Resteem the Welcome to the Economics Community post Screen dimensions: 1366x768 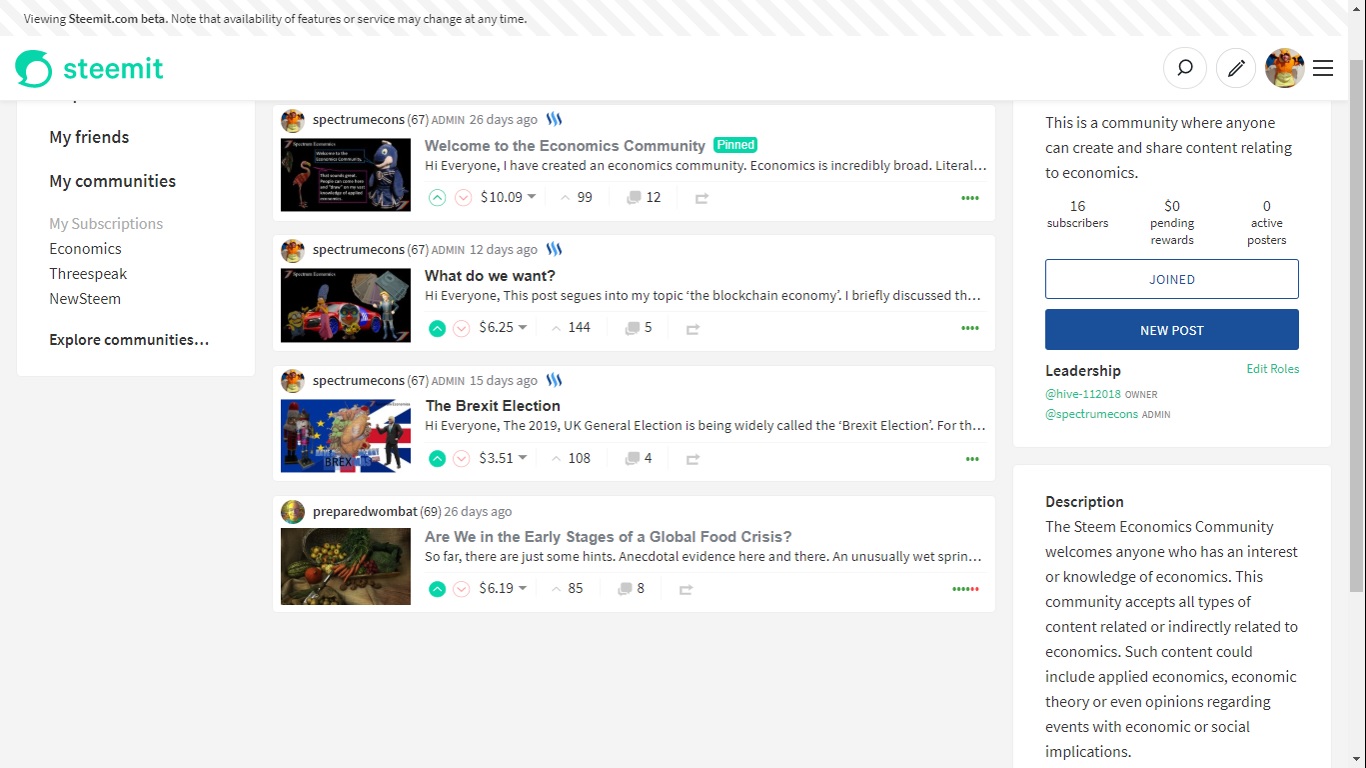702,198
